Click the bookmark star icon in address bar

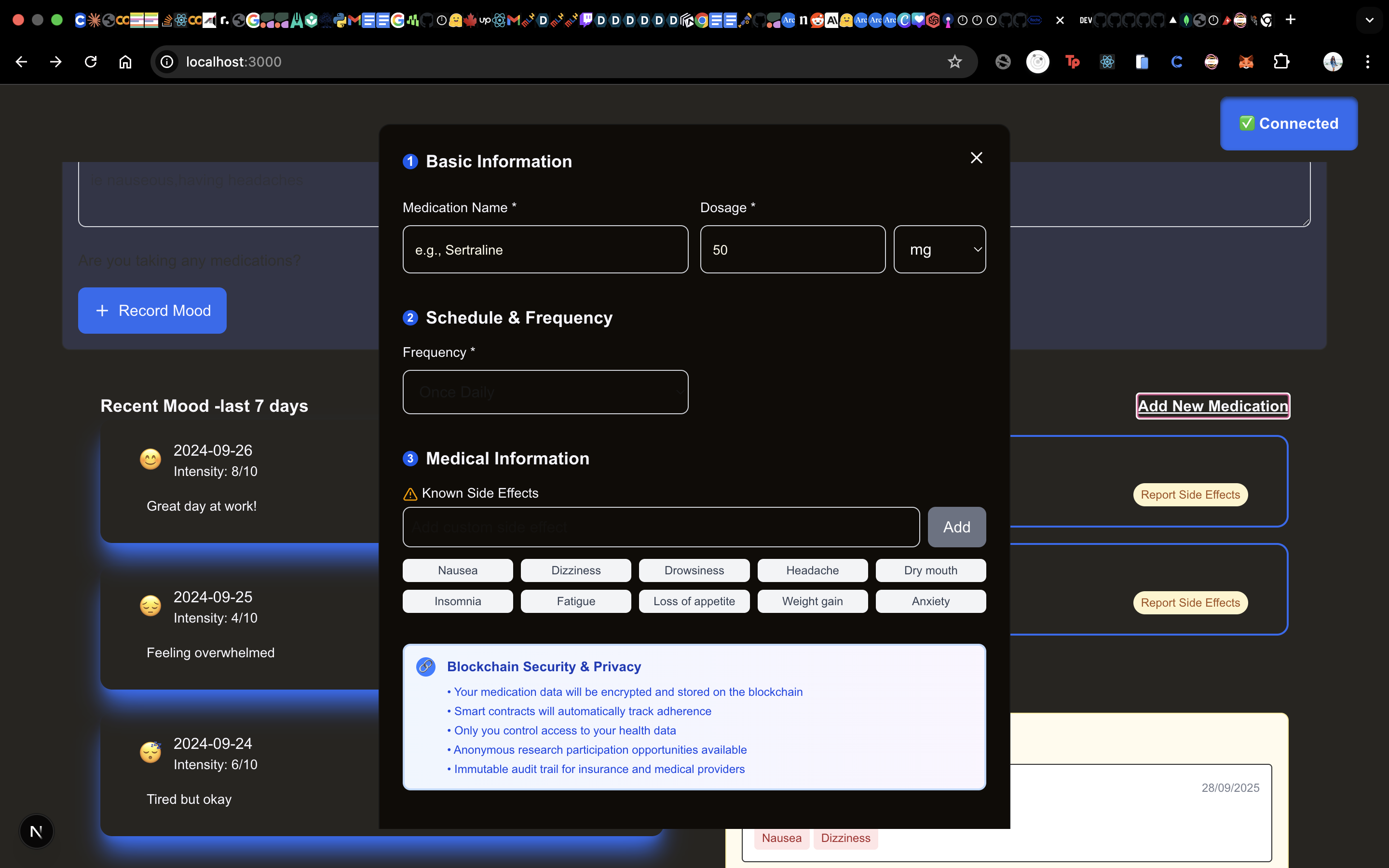pyautogui.click(x=954, y=61)
